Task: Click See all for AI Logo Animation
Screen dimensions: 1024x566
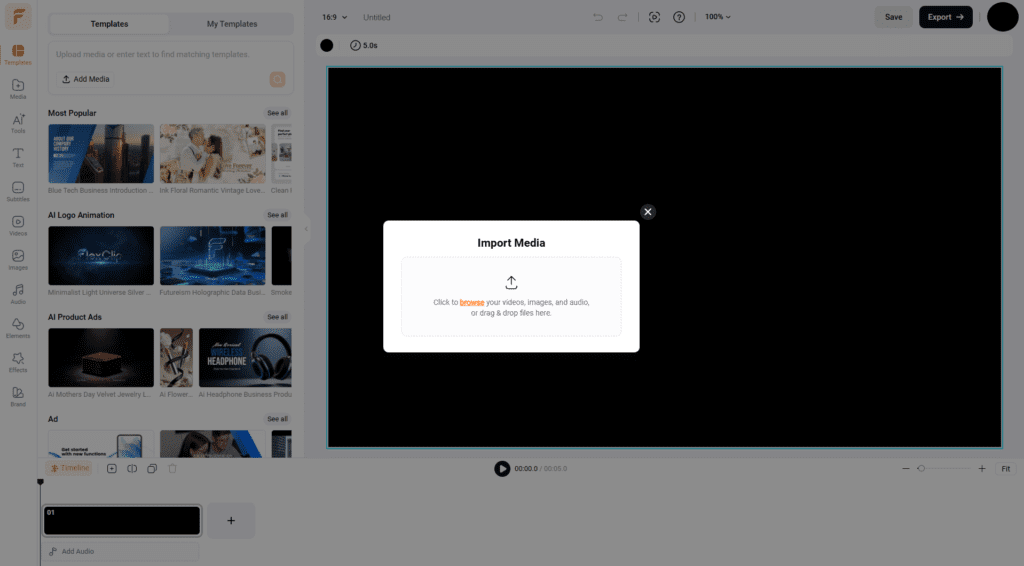Action: pos(278,215)
